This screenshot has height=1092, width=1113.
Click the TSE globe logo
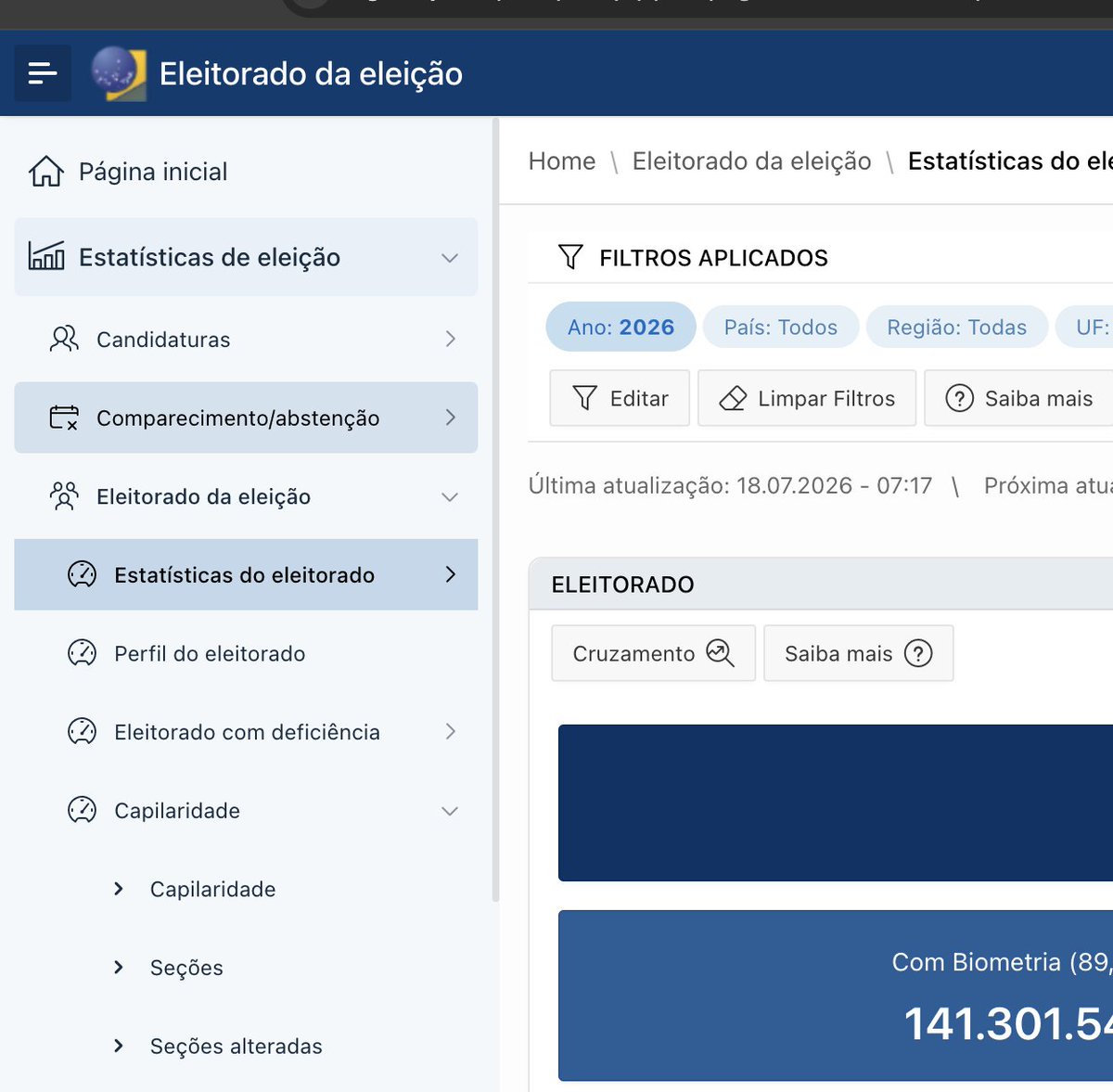(x=119, y=72)
